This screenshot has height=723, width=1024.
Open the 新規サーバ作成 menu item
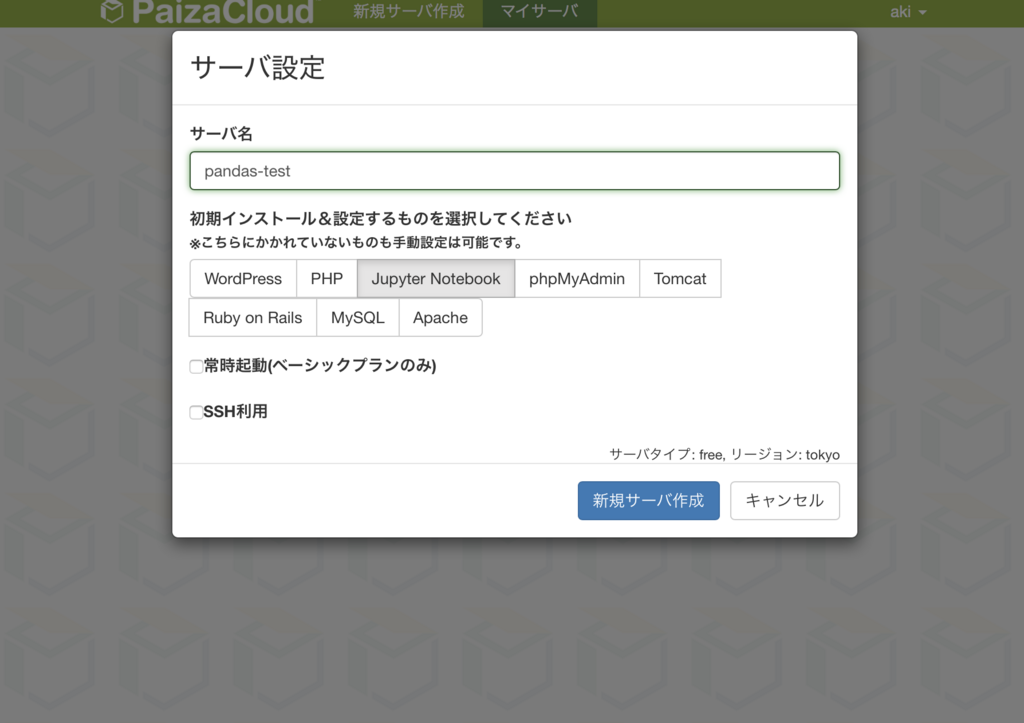[410, 12]
